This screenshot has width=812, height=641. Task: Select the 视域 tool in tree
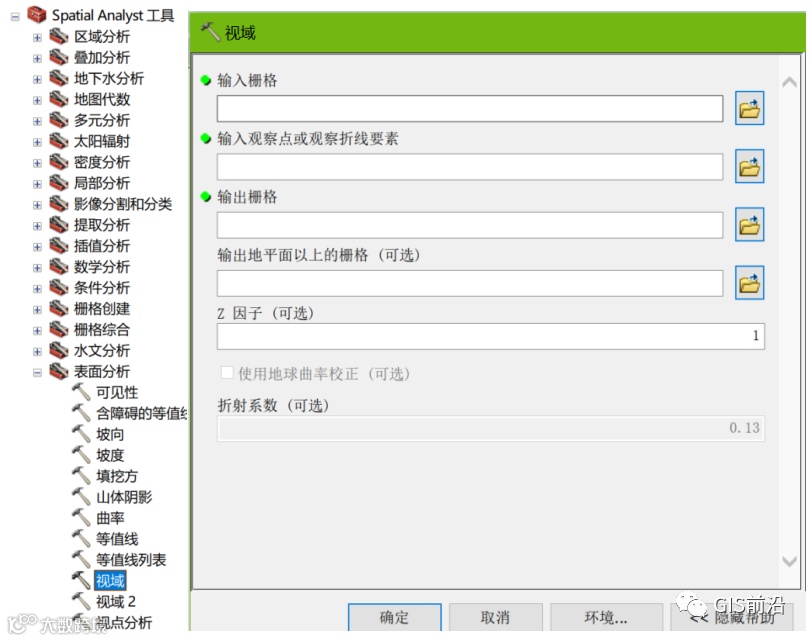tap(110, 581)
